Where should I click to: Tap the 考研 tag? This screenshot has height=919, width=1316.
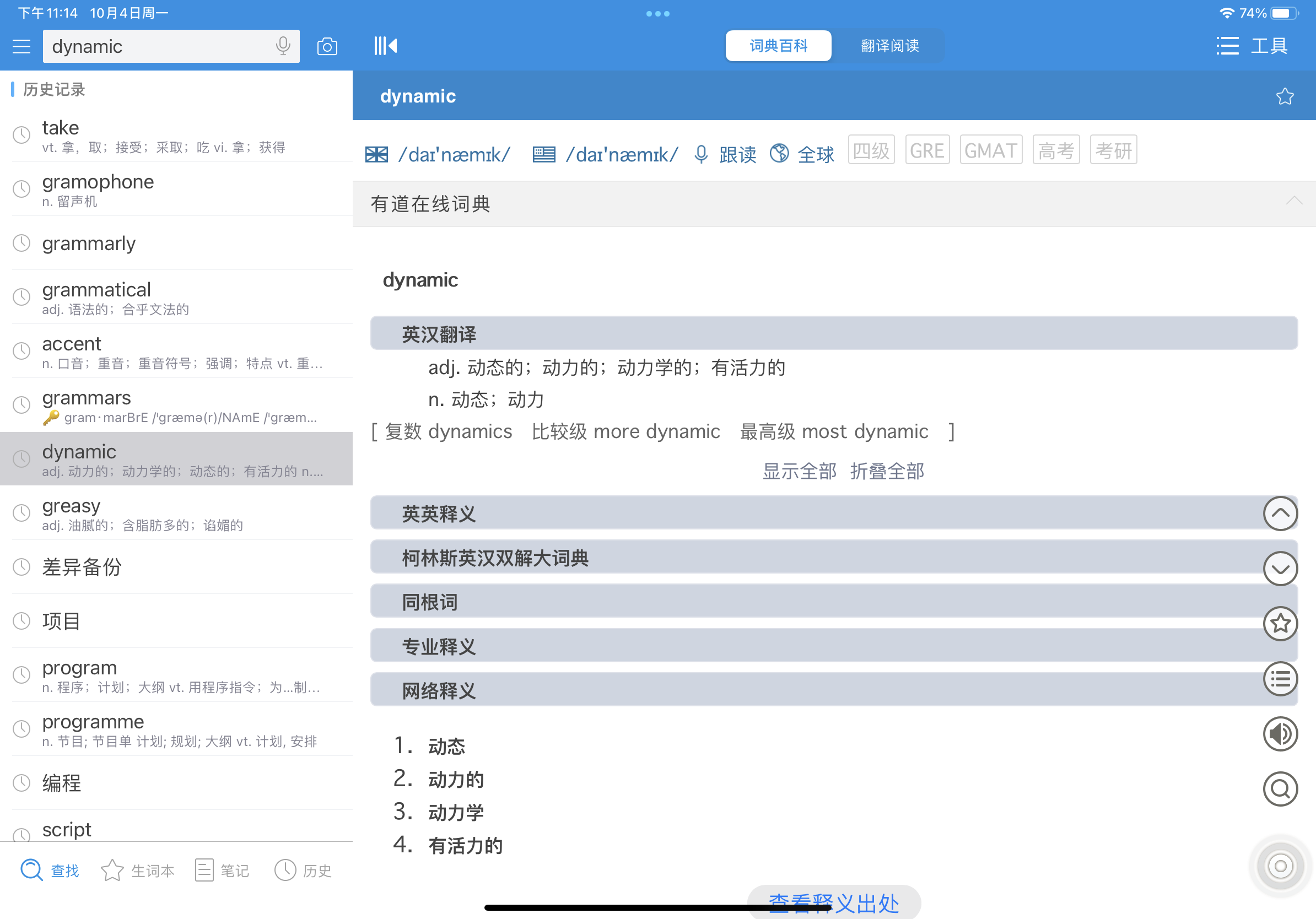[1113, 150]
